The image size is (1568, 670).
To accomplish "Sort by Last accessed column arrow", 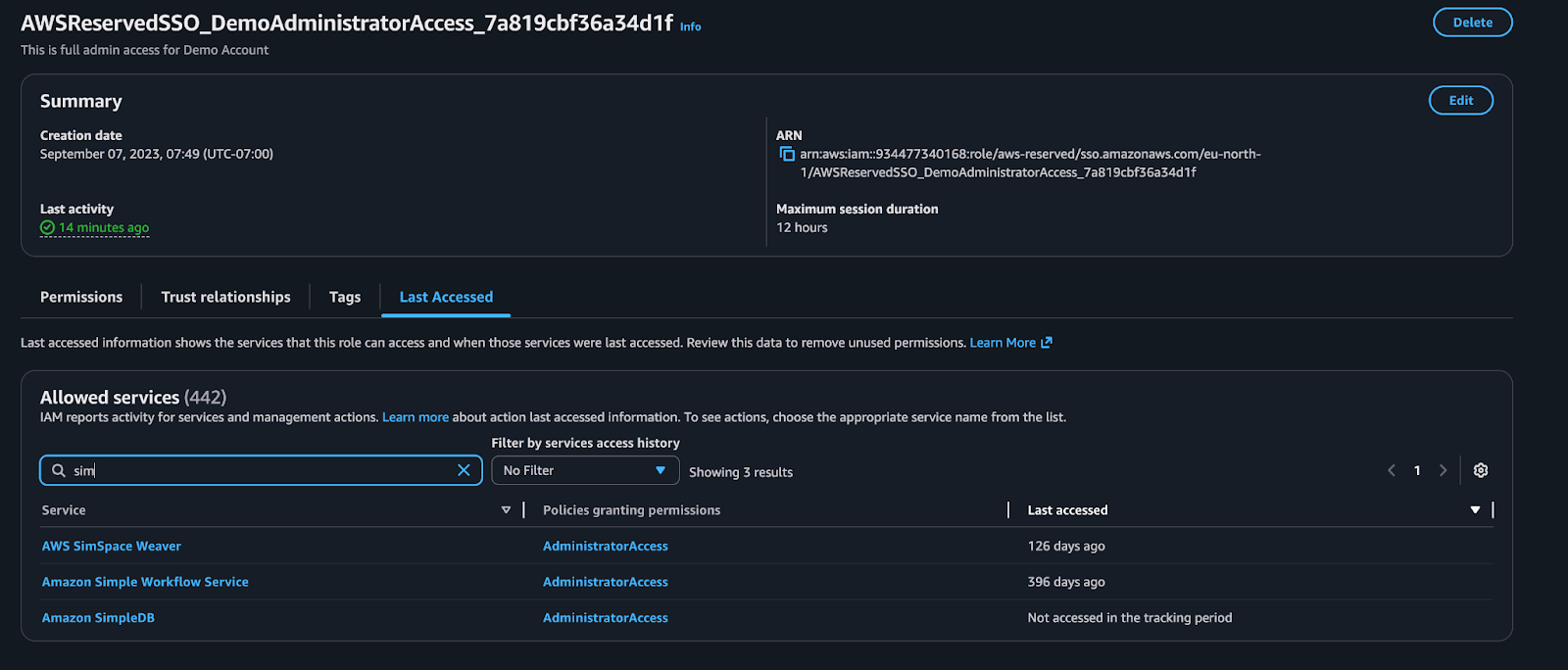I will point(1475,510).
